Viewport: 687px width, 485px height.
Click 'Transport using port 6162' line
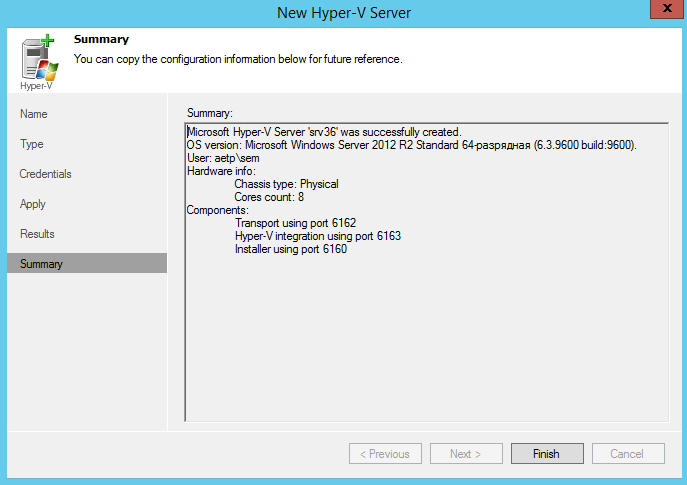point(295,223)
